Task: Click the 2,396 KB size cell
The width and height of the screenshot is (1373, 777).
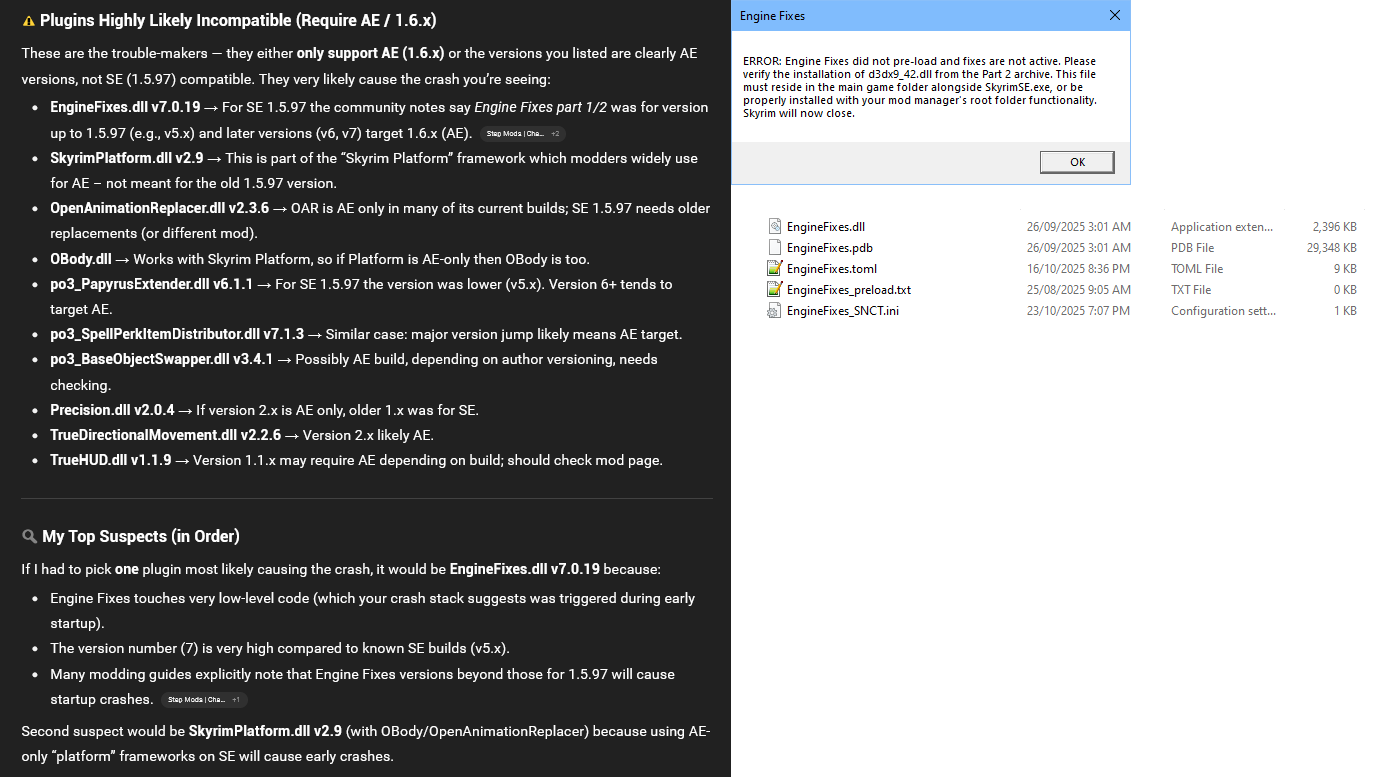Action: pos(1335,227)
